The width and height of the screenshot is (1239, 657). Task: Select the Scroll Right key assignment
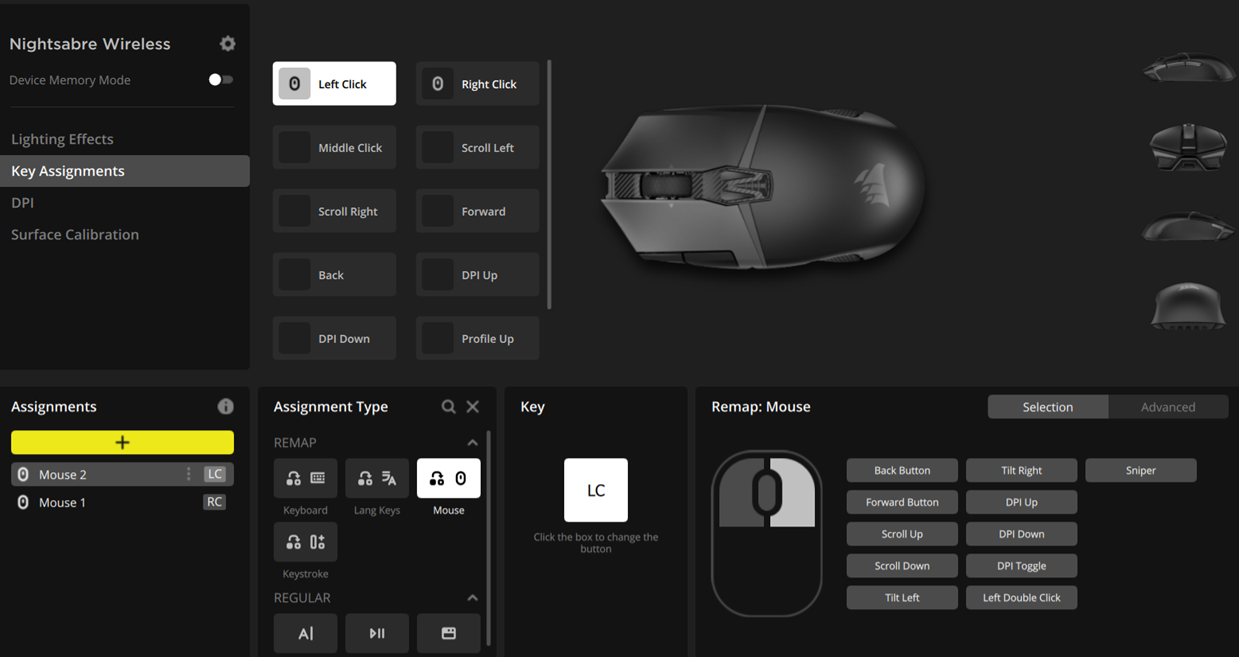click(x=334, y=211)
